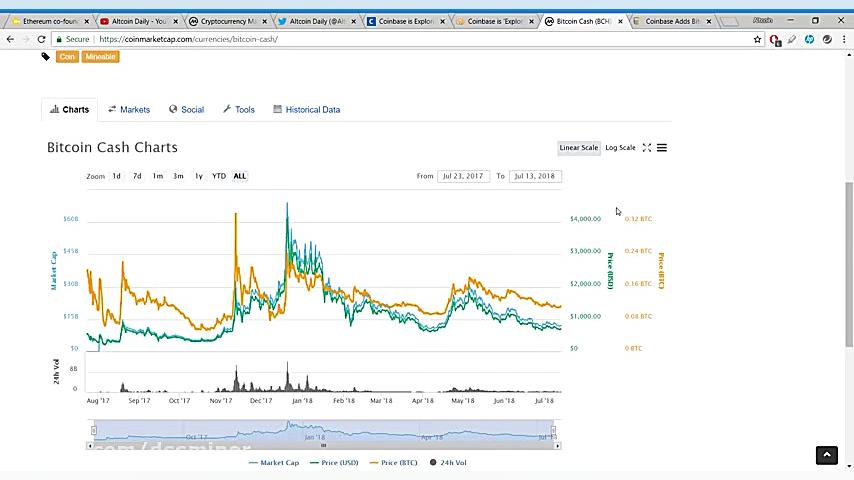This screenshot has width=854, height=480.
Task: Click navigator scroll left arrow
Action: point(90,446)
